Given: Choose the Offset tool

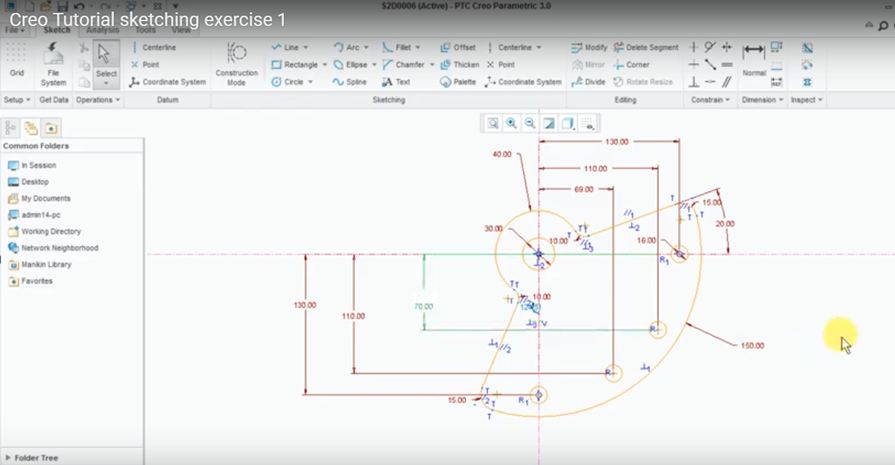Looking at the screenshot, I should 458,47.
